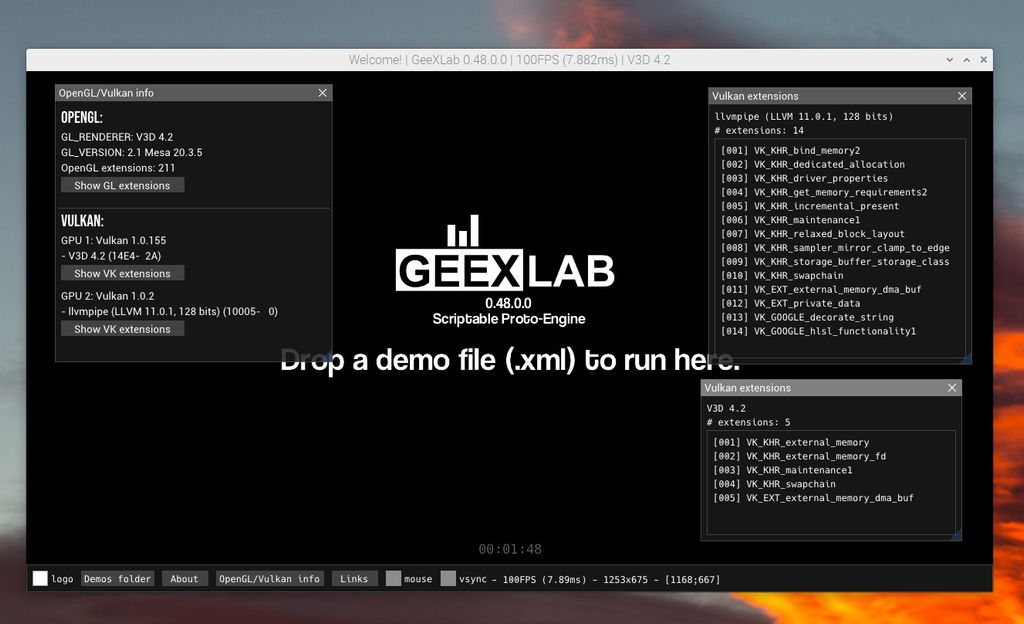The width and height of the screenshot is (1024, 624).
Task: Maximize the GeeXLab window via up chevron
Action: 967,60
